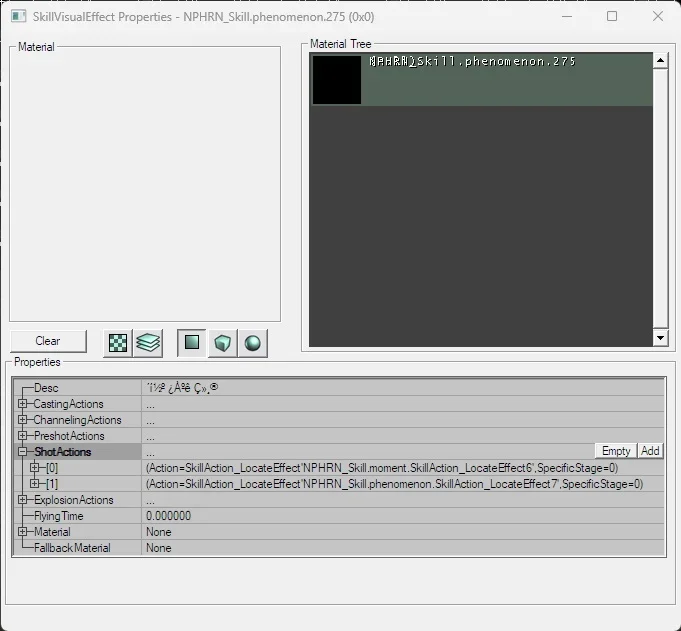Click the FallbackMaterial None value
The image size is (681, 631).
click(x=159, y=548)
